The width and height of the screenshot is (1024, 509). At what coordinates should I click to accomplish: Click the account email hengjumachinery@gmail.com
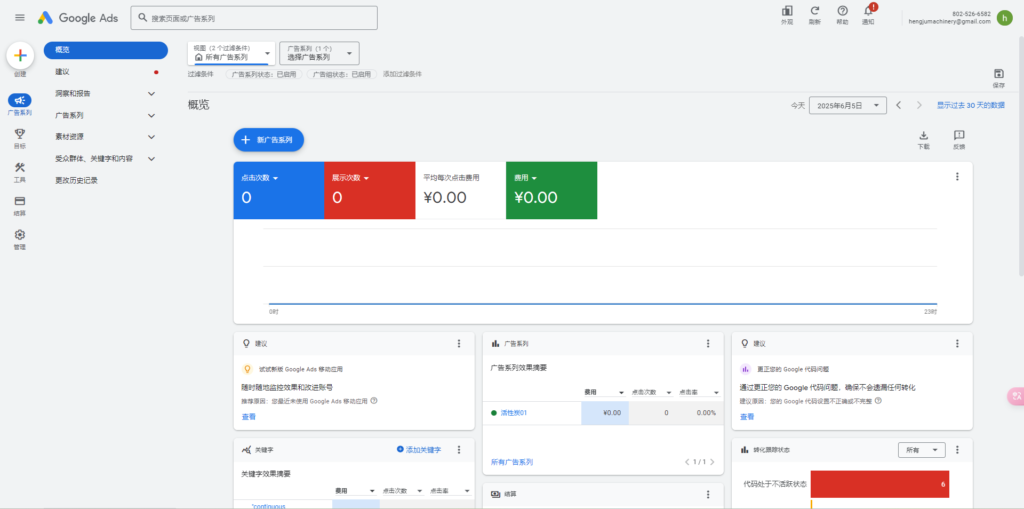point(950,22)
